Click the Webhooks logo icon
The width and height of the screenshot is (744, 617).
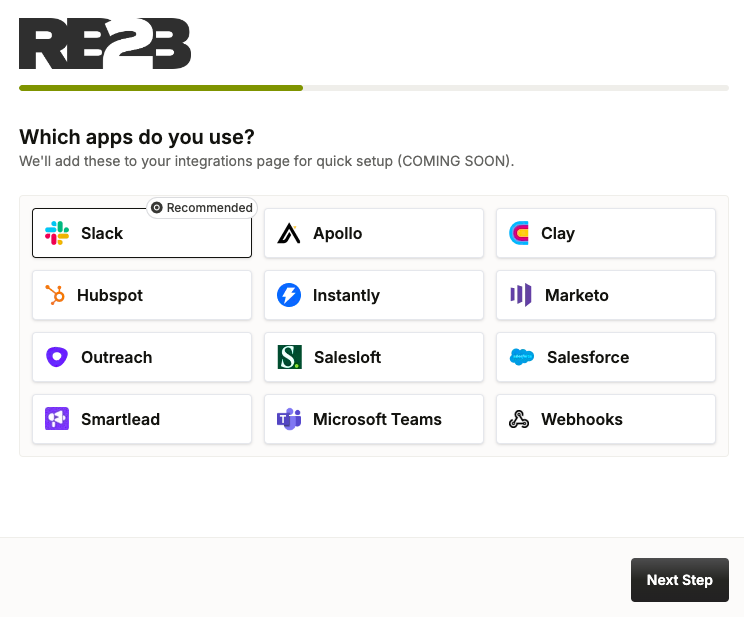pos(519,419)
